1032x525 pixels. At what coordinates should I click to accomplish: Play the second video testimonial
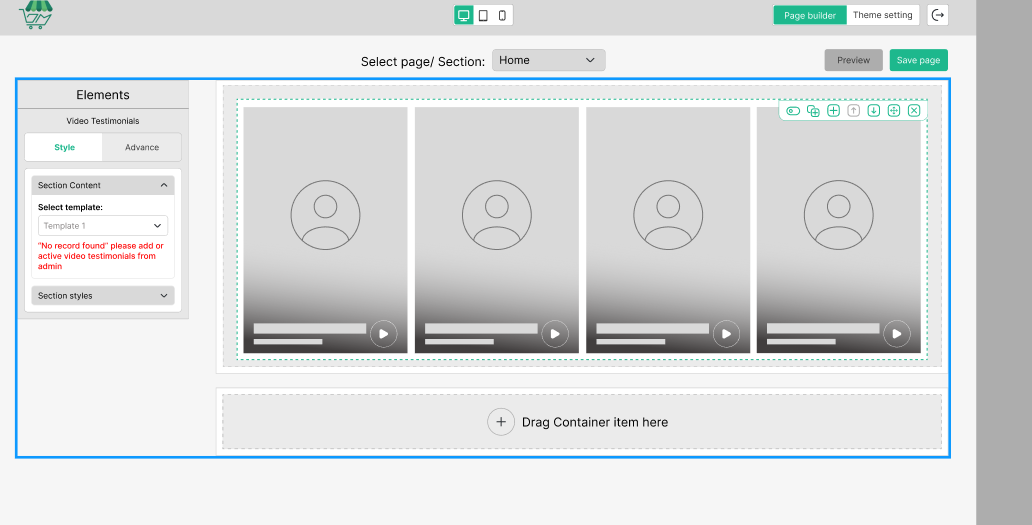[x=555, y=334]
